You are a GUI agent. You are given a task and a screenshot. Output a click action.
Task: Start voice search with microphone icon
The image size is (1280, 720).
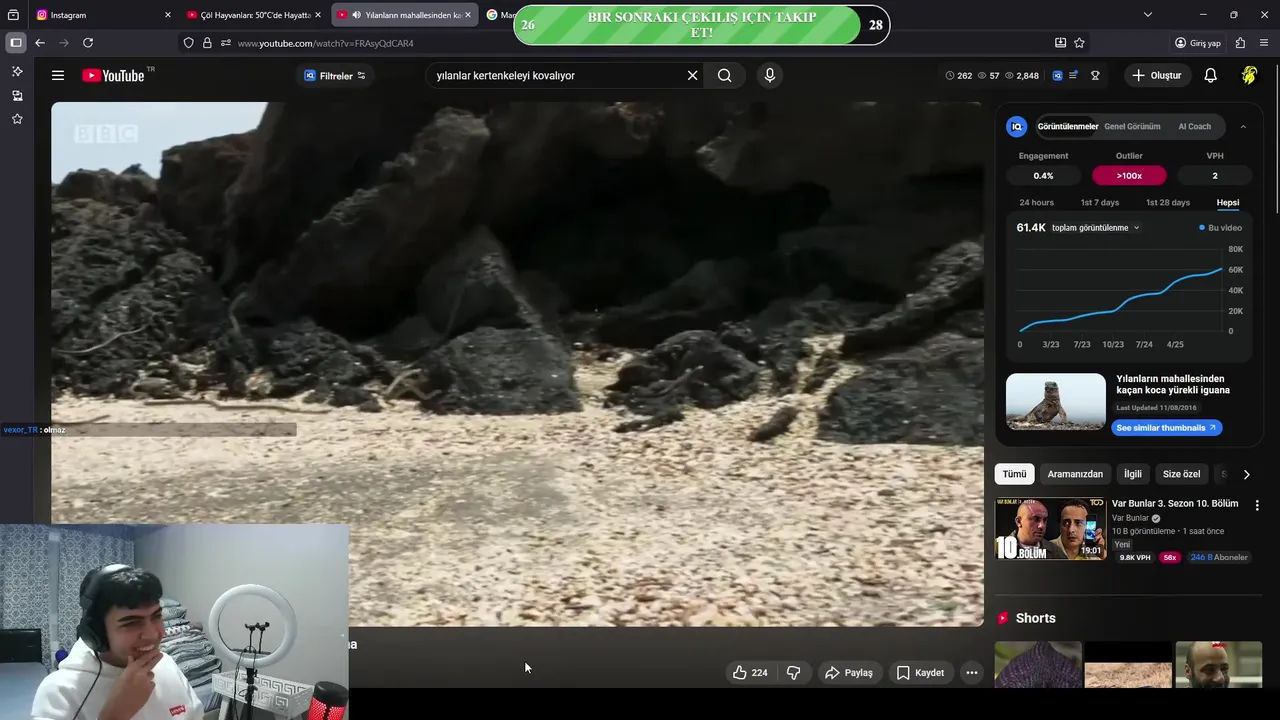(769, 75)
